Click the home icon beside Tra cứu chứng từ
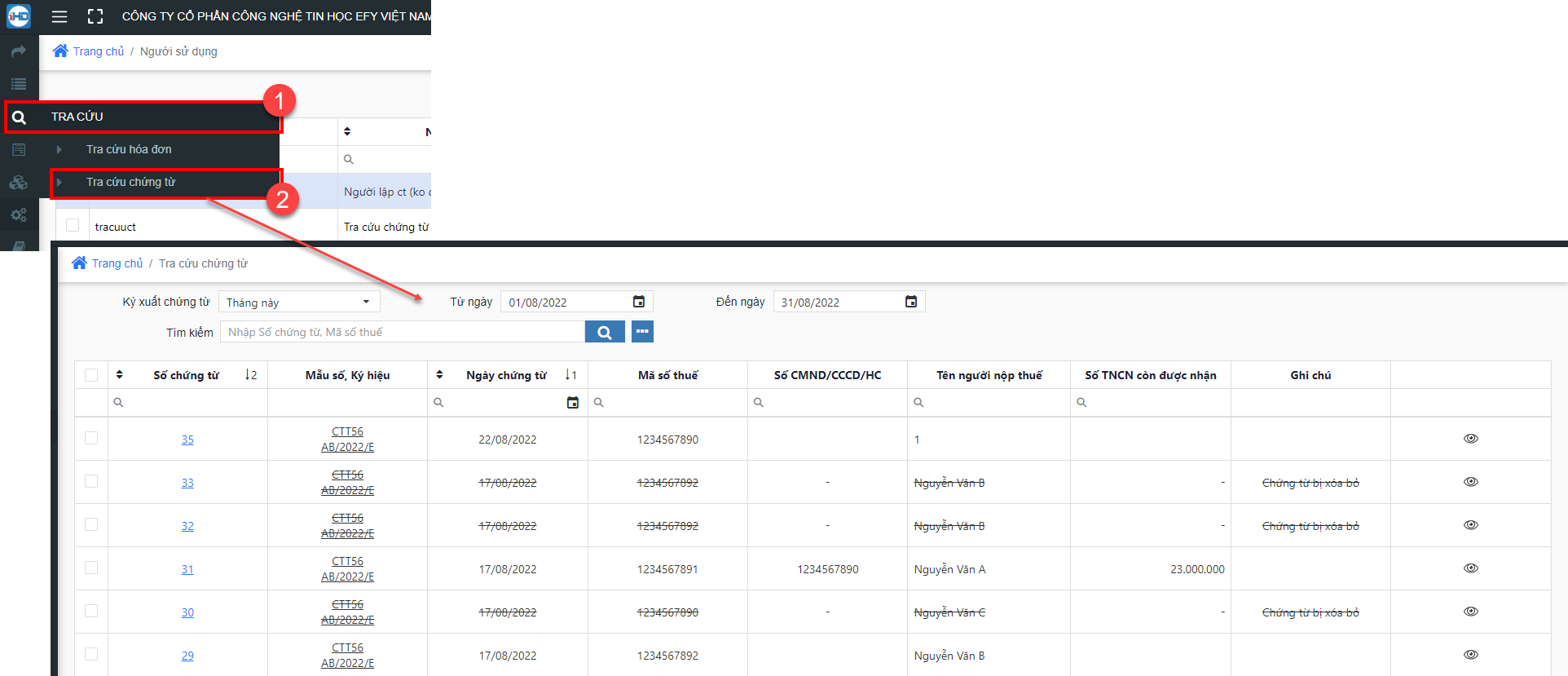 pyautogui.click(x=79, y=263)
